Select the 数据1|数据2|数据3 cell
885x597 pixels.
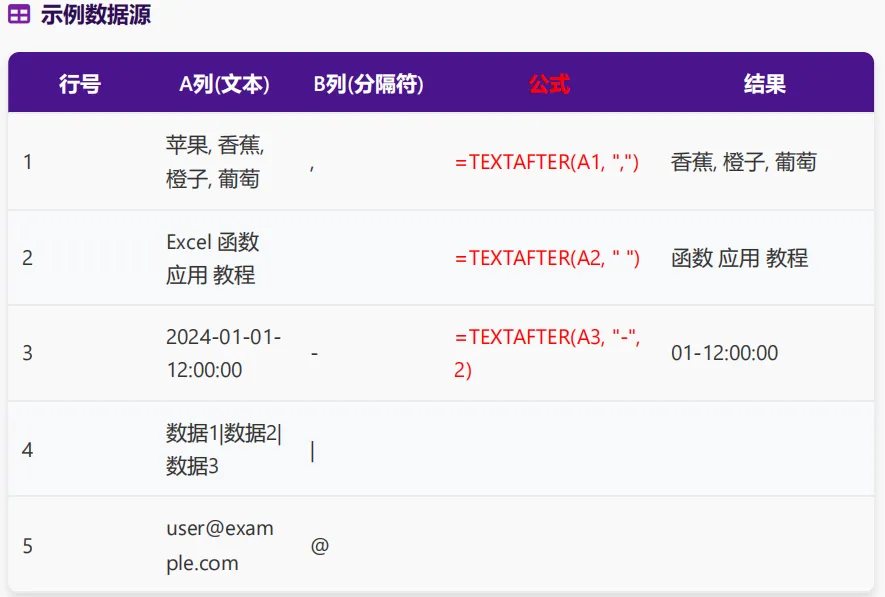pyautogui.click(x=224, y=450)
